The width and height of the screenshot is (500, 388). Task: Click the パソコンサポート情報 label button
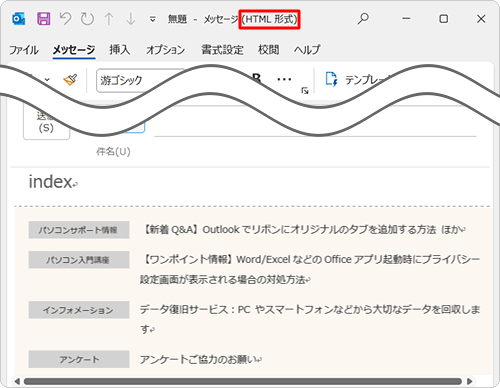click(79, 230)
